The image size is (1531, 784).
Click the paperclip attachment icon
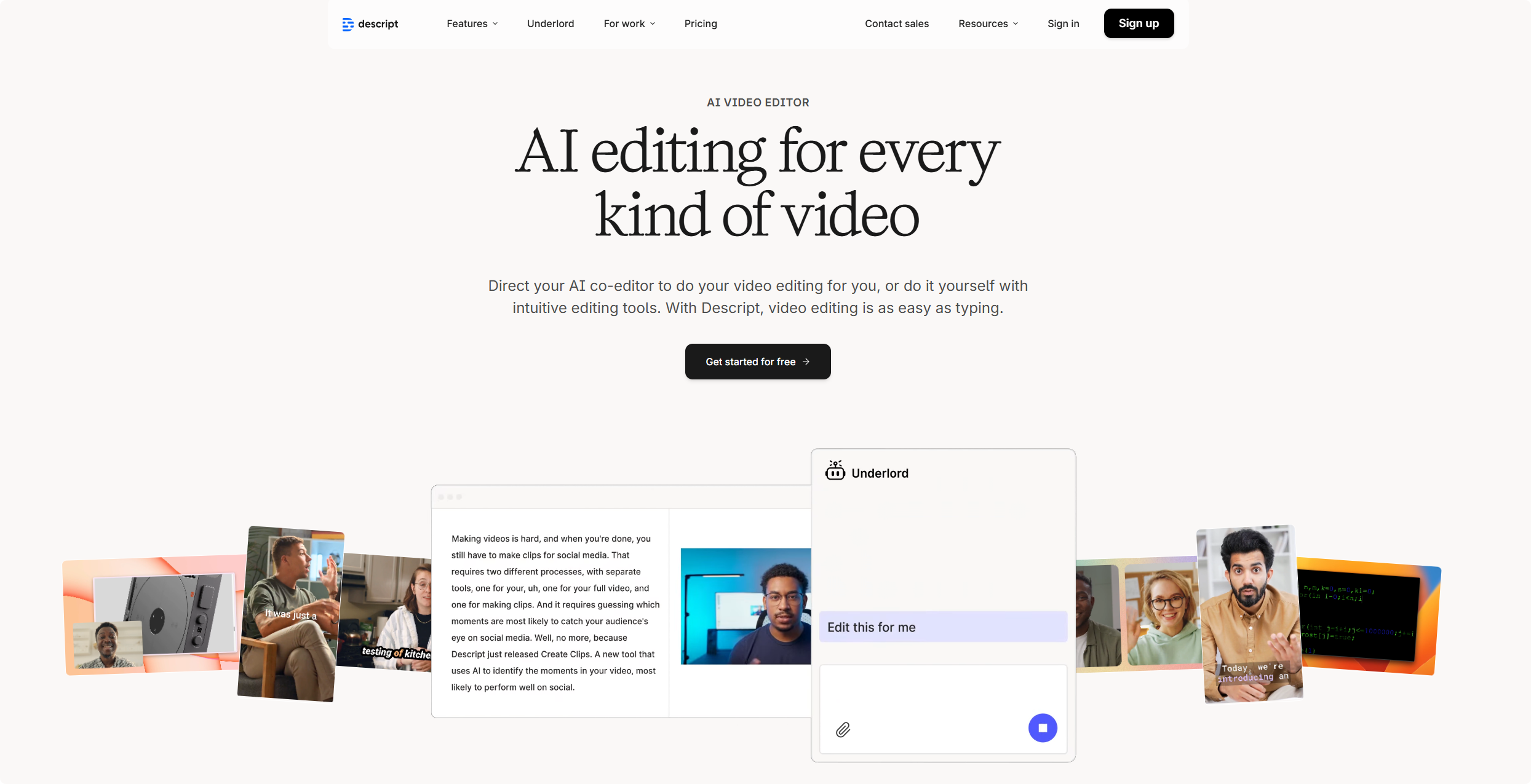pos(843,729)
